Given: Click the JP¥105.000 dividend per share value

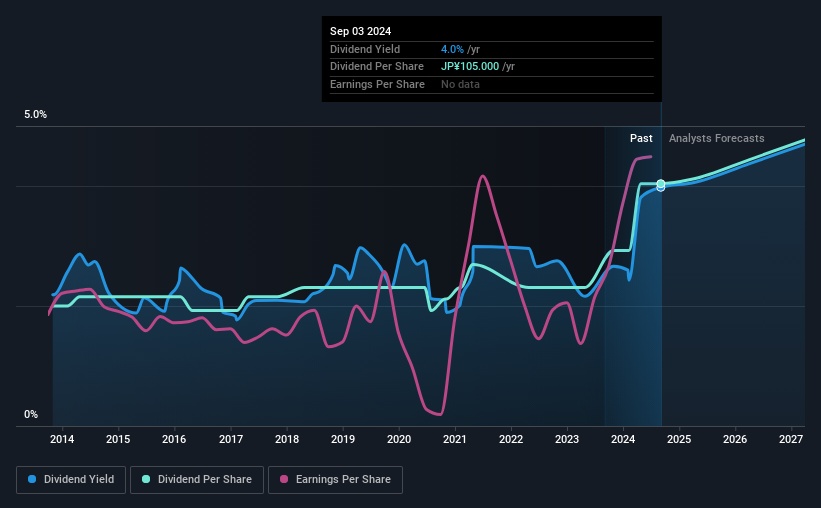Looking at the screenshot, I should [x=470, y=67].
